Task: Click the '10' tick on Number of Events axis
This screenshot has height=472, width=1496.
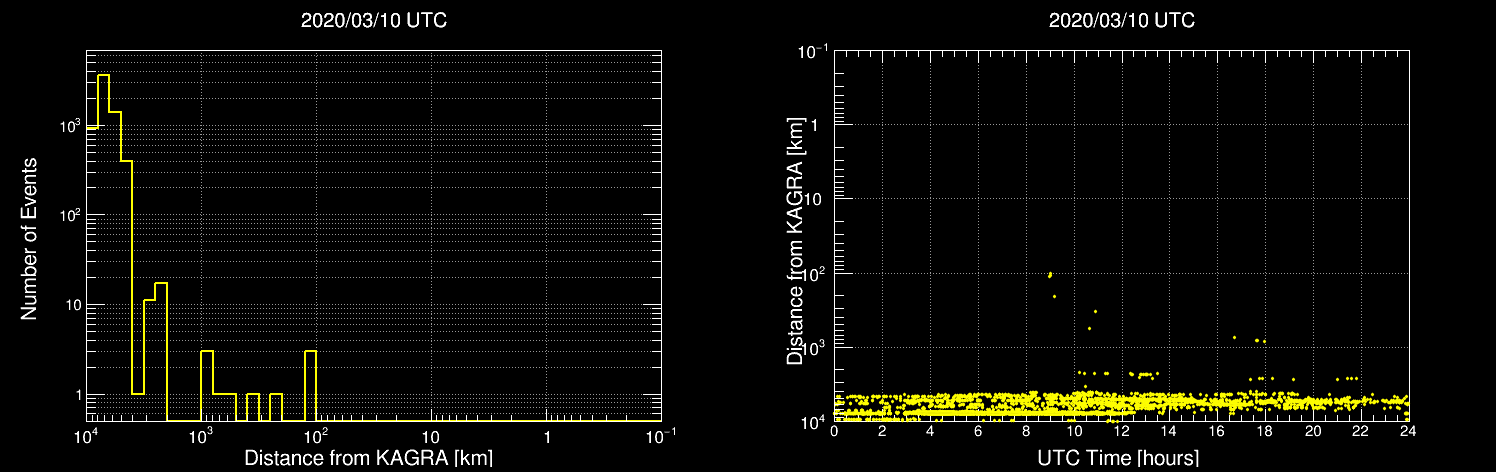Action: [x=72, y=304]
